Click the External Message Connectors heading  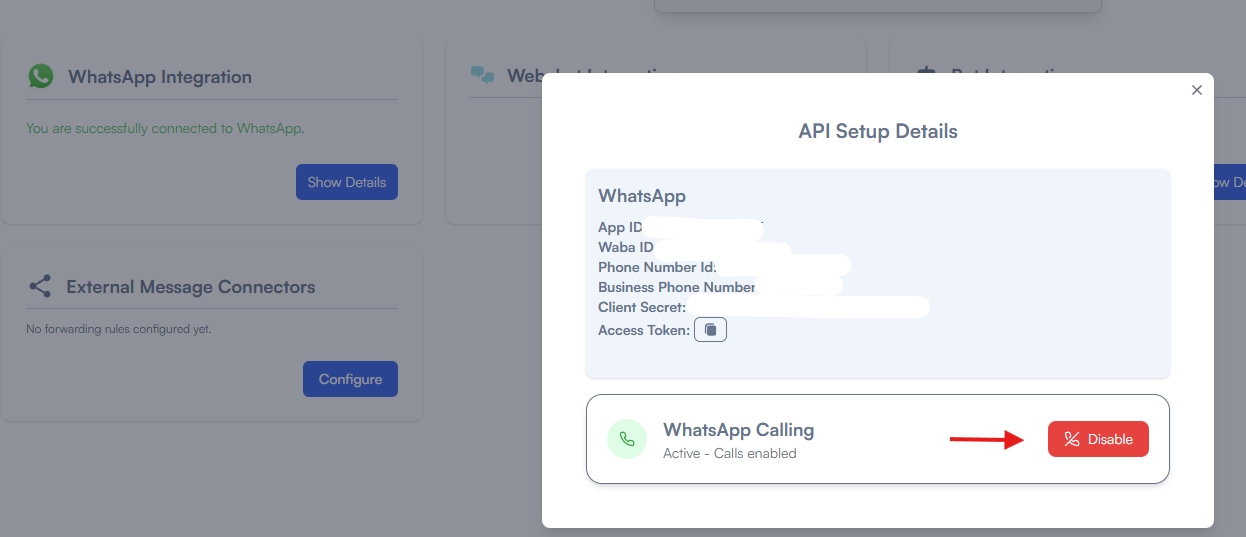click(190, 287)
